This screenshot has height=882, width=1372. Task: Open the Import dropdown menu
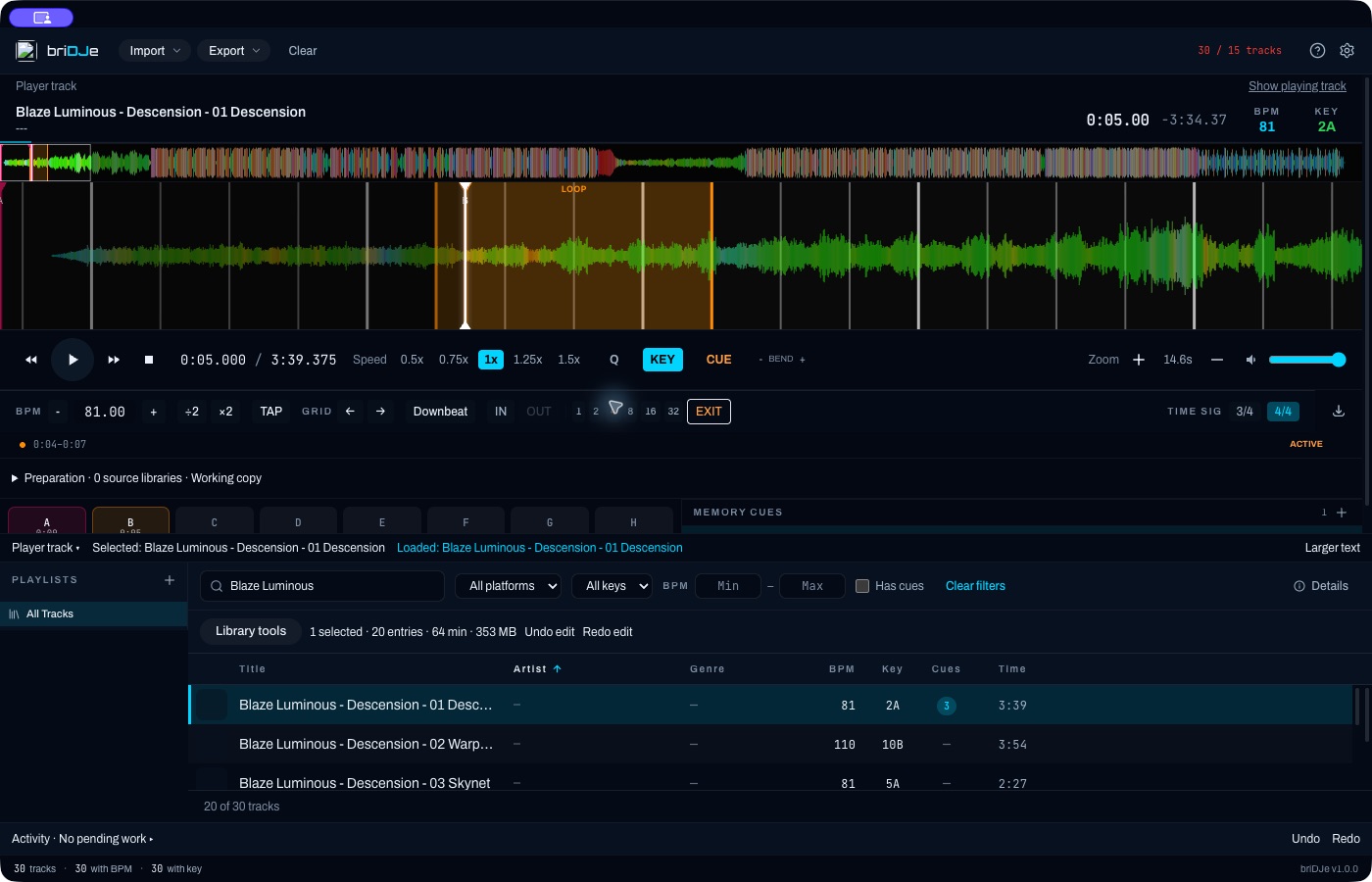point(155,51)
